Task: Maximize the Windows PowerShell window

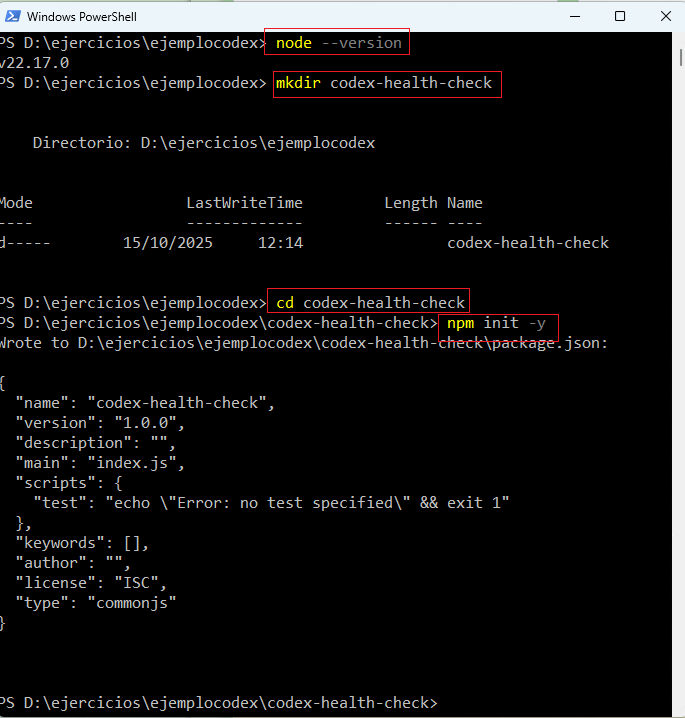Action: (620, 16)
